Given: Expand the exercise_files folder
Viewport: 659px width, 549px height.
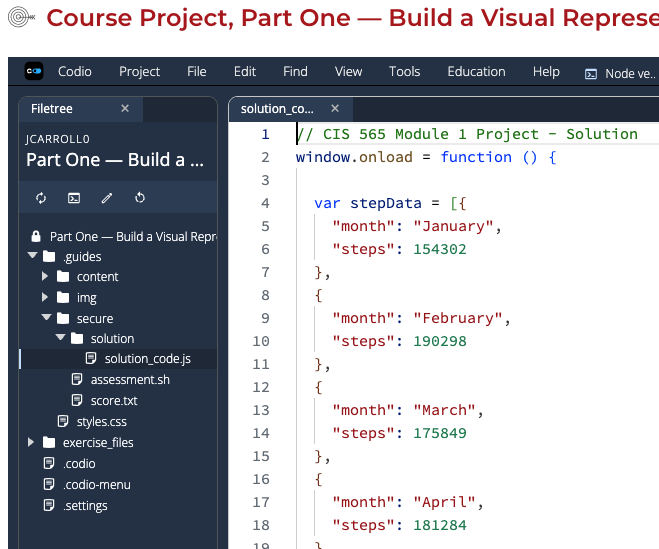Looking at the screenshot, I should coord(33,443).
